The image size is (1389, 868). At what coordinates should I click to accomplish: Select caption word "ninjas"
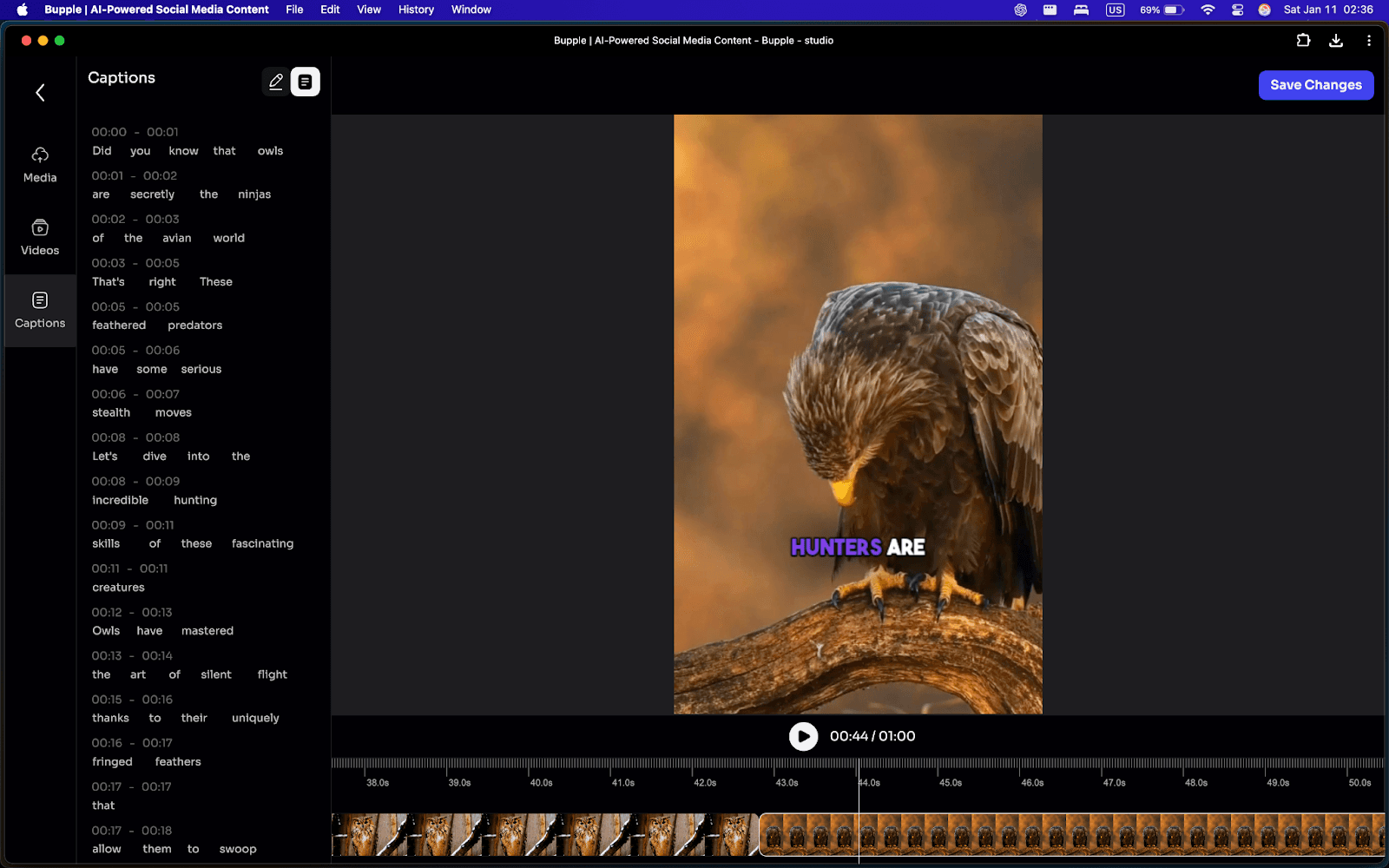[254, 194]
